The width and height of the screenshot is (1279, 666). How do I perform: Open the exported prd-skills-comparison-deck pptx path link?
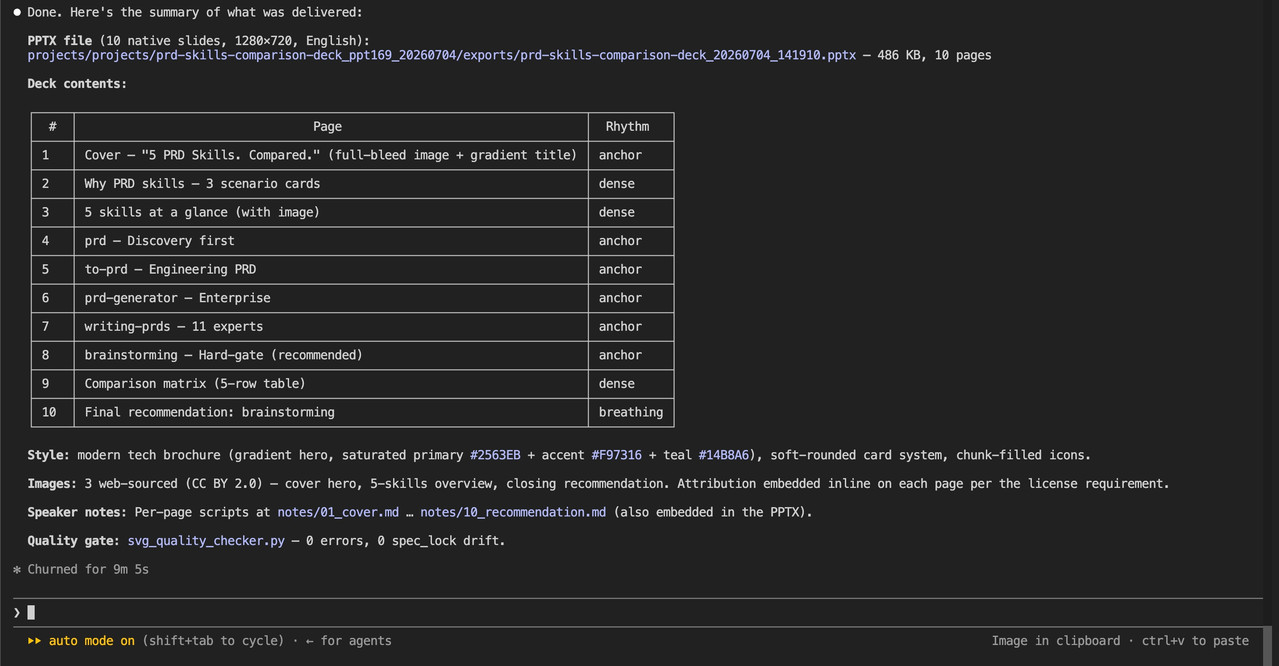[442, 55]
